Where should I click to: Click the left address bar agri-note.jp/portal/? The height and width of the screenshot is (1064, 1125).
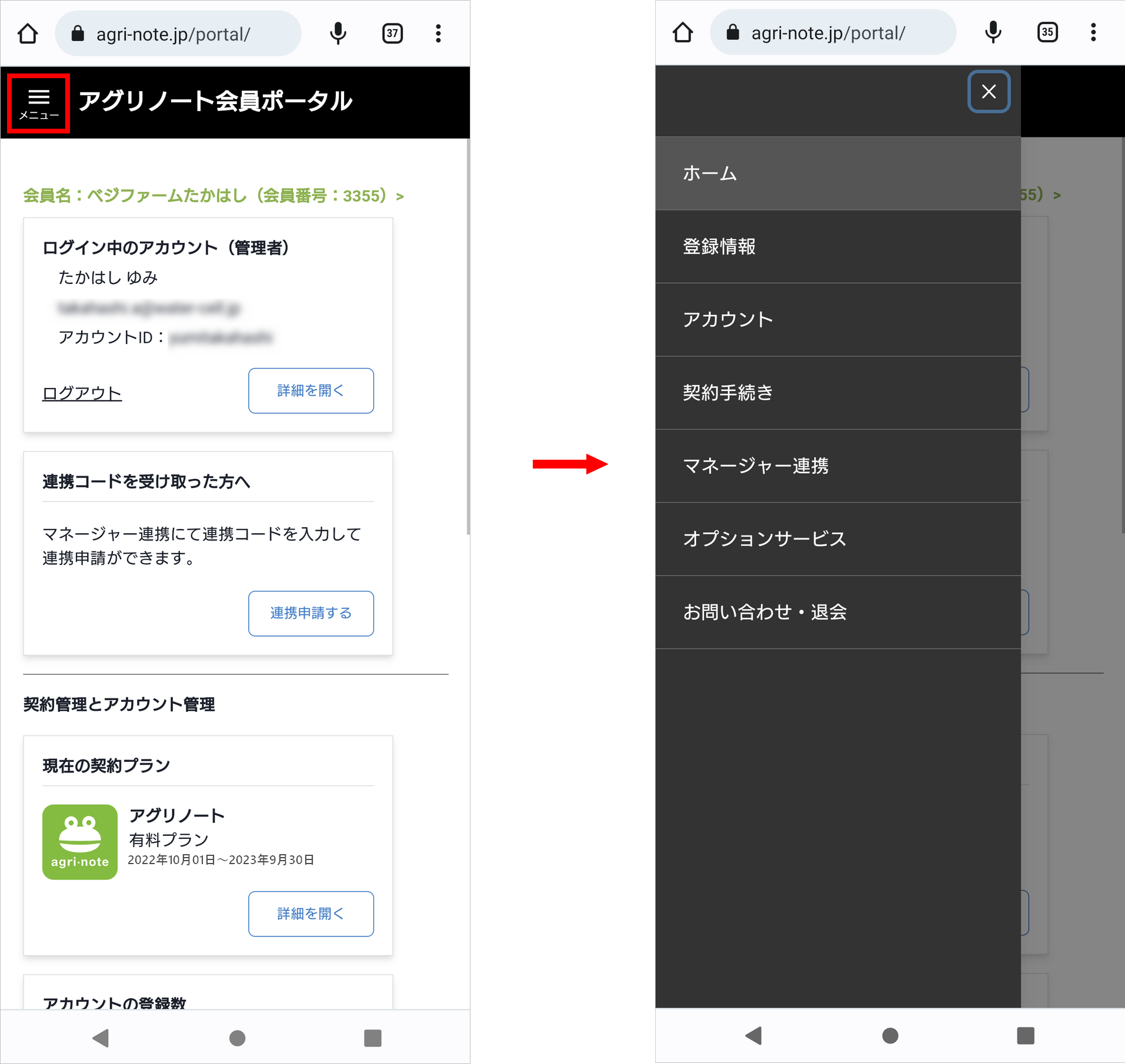[x=178, y=34]
